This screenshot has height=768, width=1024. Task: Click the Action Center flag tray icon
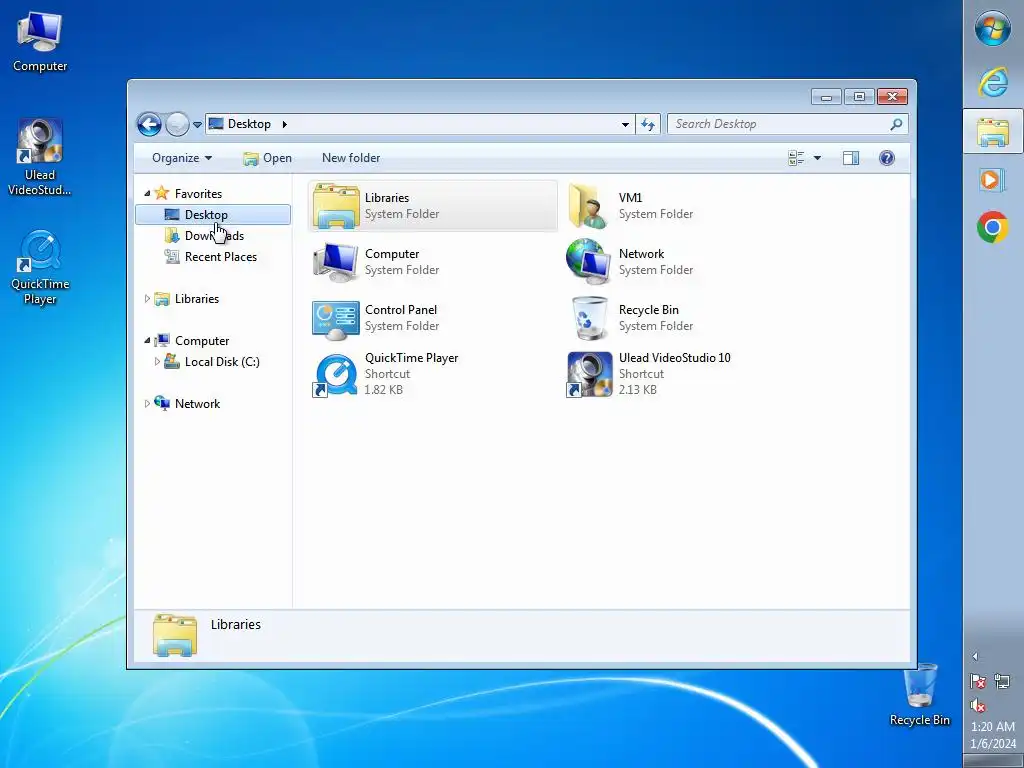point(978,682)
